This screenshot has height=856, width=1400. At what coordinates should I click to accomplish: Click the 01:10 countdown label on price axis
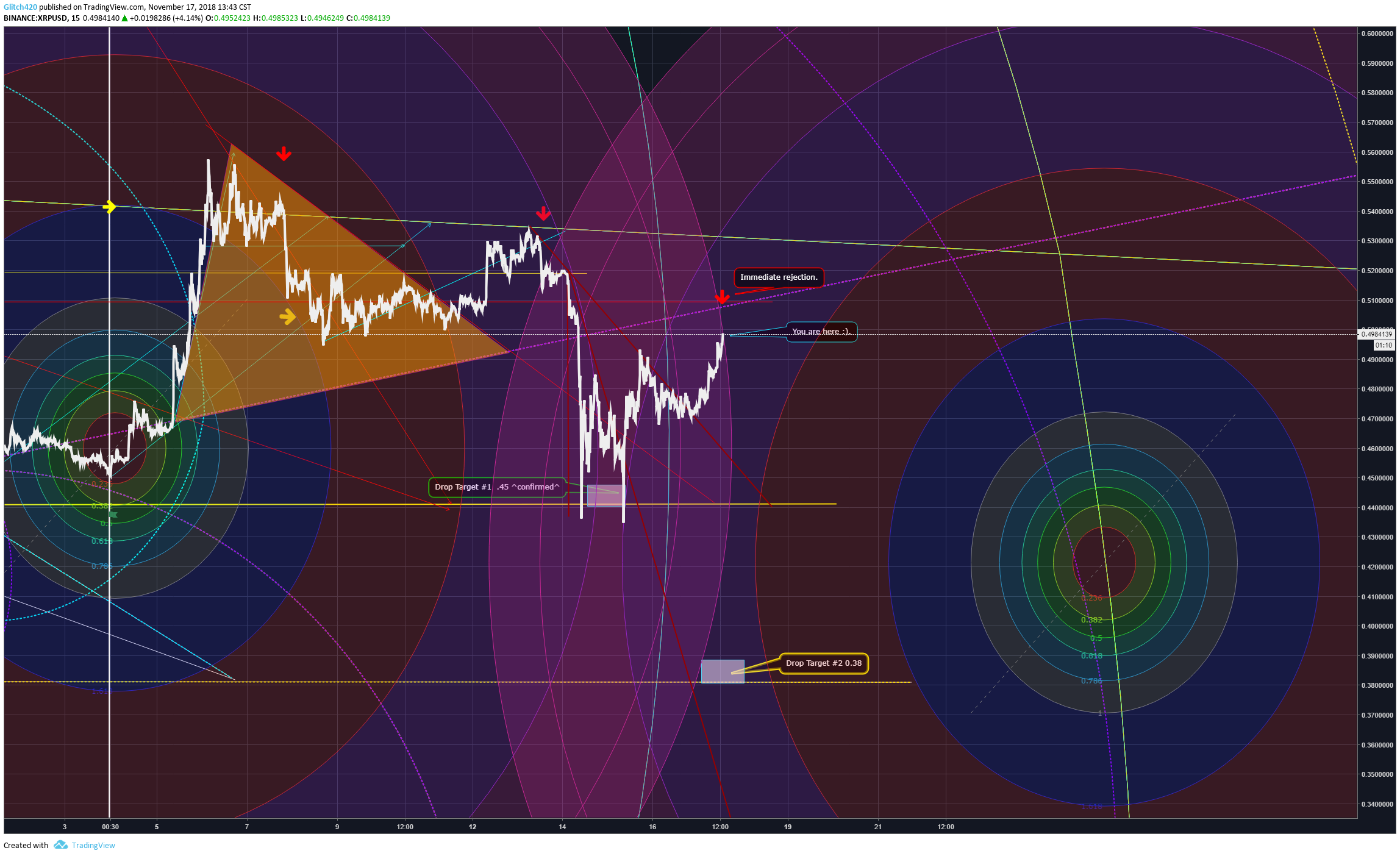coord(1384,345)
